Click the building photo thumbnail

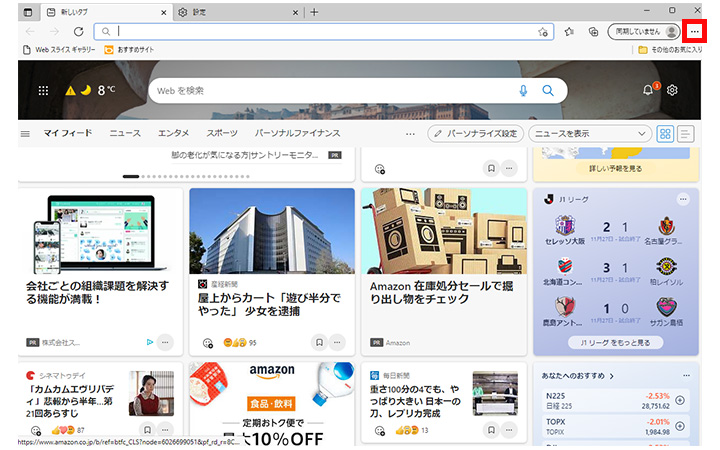(272, 231)
